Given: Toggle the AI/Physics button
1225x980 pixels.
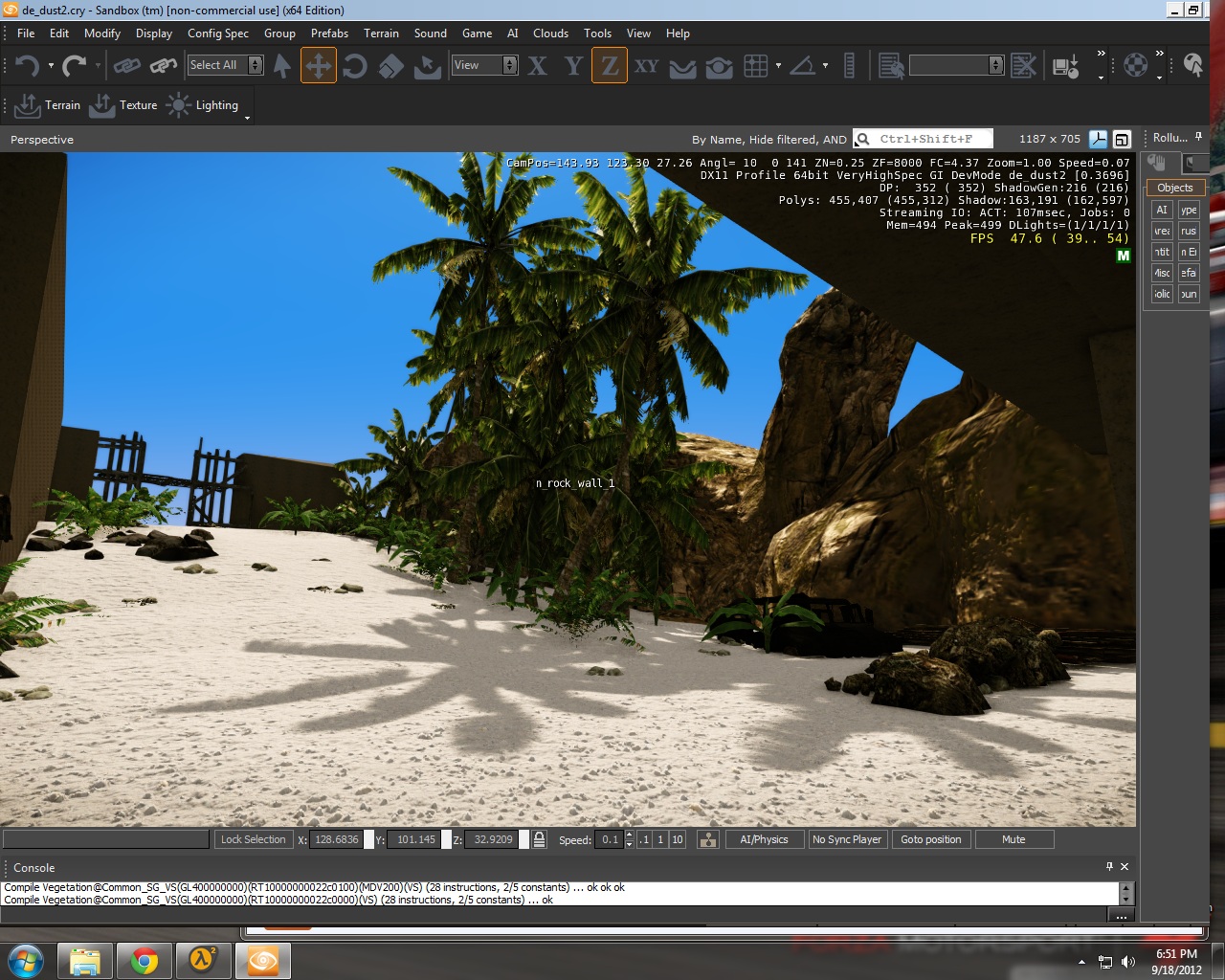Looking at the screenshot, I should 764,839.
